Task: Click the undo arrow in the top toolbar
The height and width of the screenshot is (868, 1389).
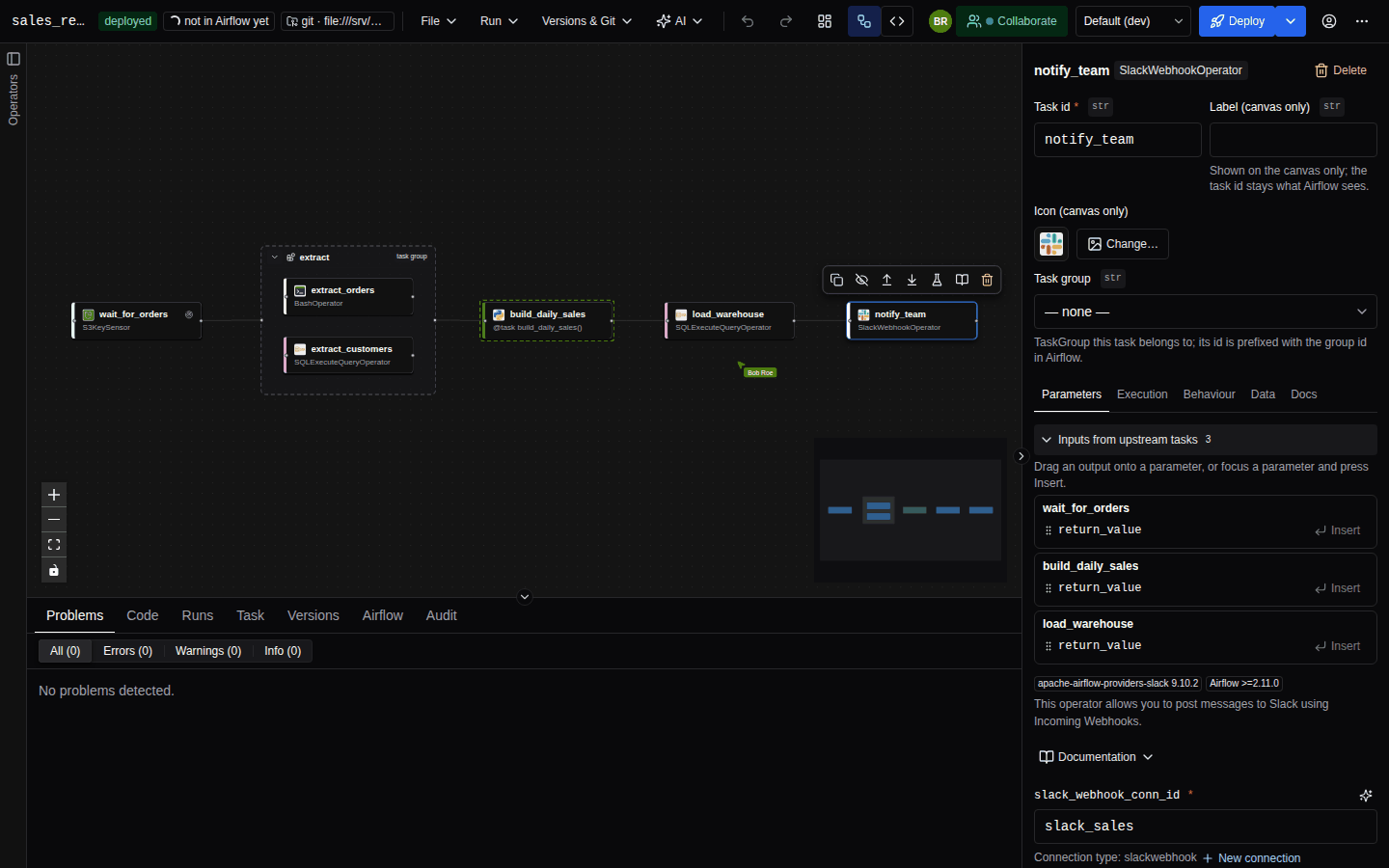Action: (x=748, y=21)
